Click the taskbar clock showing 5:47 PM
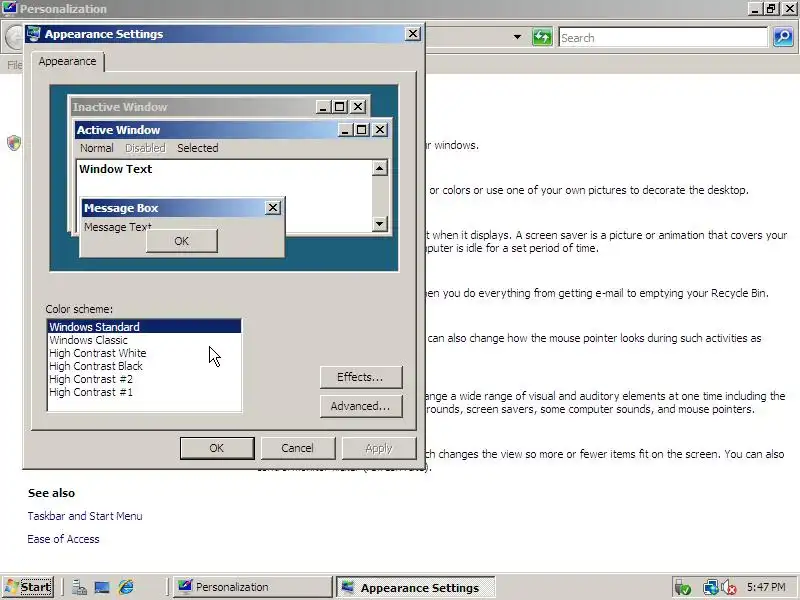Viewport: 800px width, 600px height. (766, 587)
